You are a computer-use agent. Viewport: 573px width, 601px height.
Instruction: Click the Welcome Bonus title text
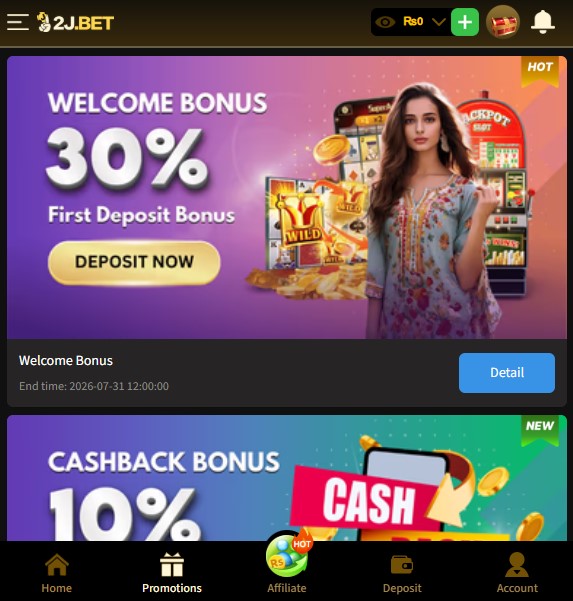[x=66, y=361]
